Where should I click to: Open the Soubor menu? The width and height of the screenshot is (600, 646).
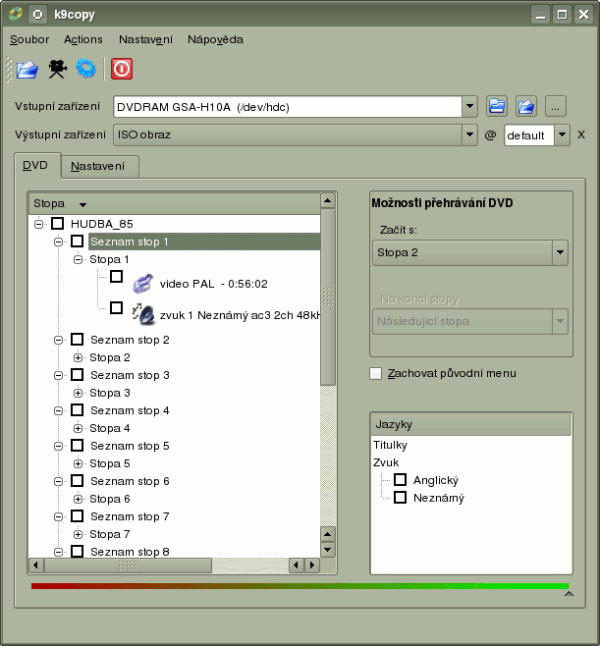coord(29,40)
